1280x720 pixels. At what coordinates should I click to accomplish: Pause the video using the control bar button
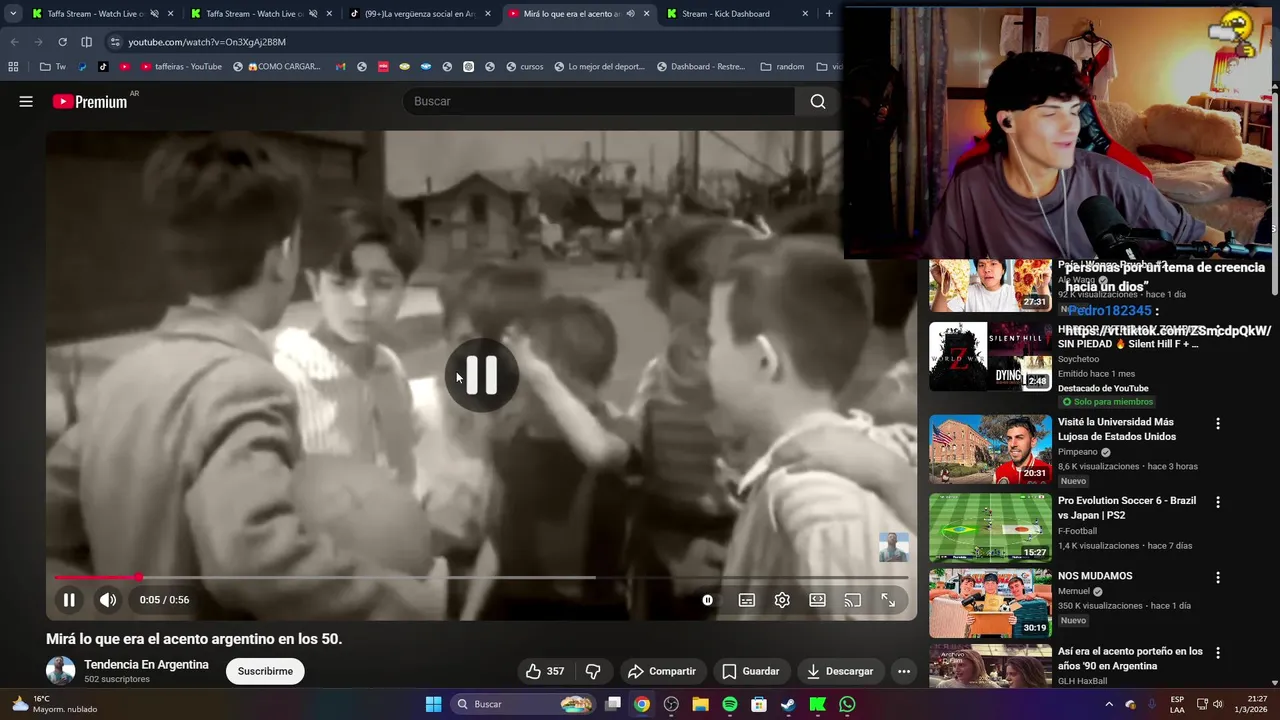tap(69, 600)
